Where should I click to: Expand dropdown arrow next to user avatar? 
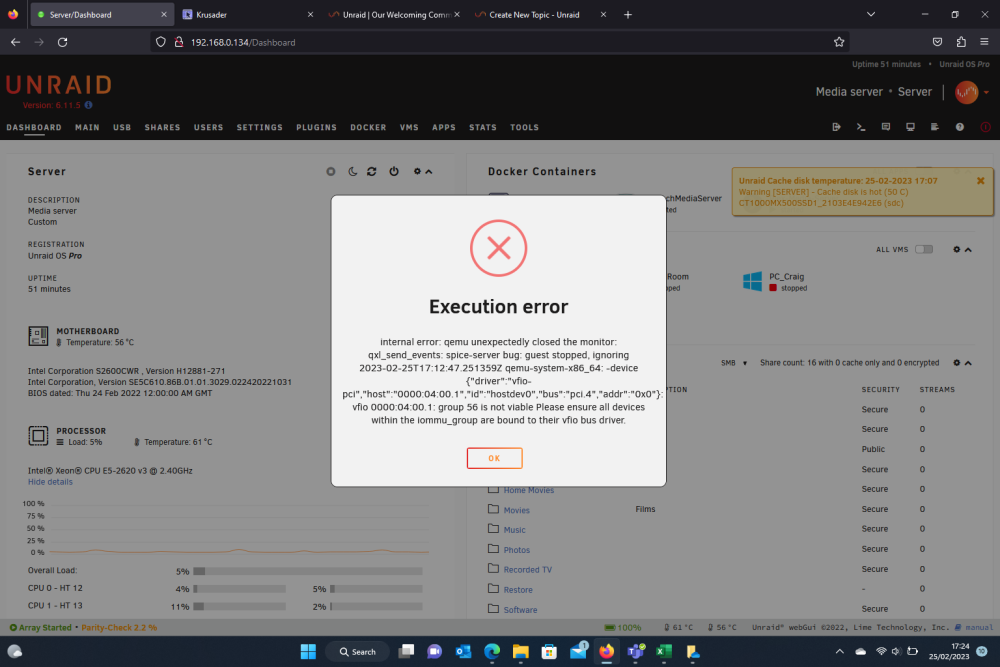(987, 92)
